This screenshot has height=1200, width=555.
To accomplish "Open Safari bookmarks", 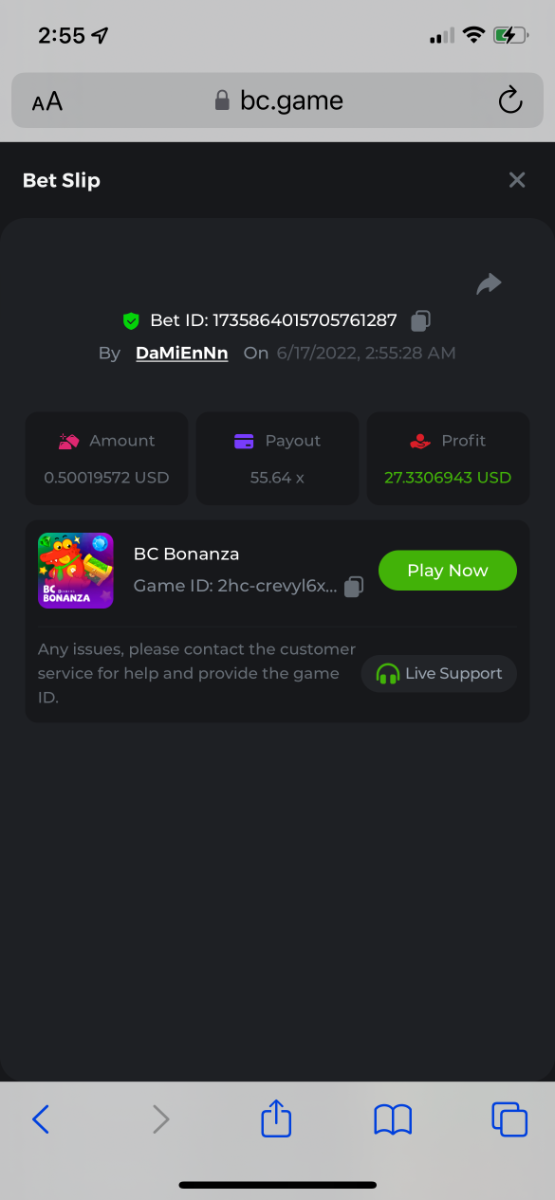I will (x=393, y=1120).
